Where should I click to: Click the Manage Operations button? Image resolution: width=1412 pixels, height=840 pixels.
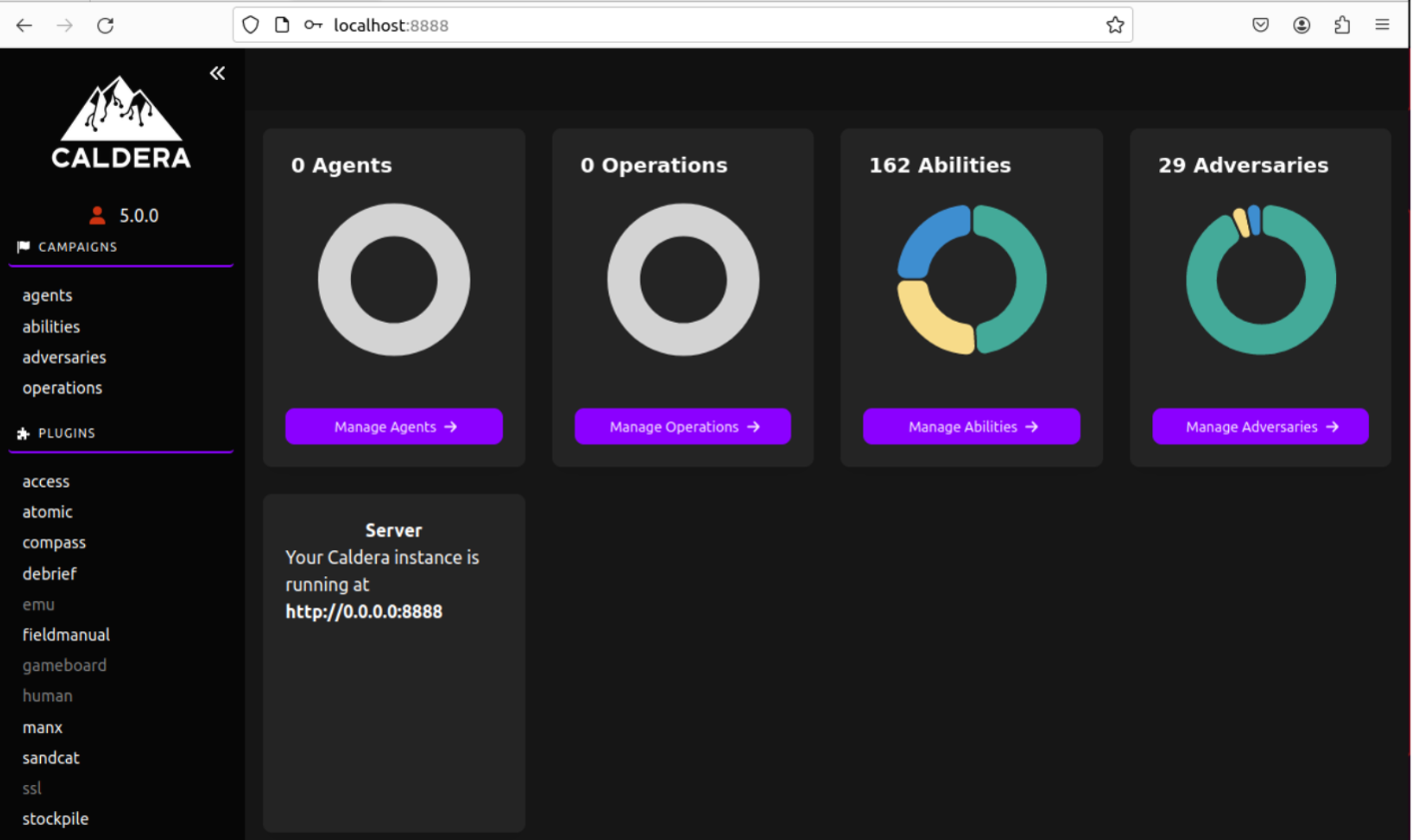click(x=683, y=426)
